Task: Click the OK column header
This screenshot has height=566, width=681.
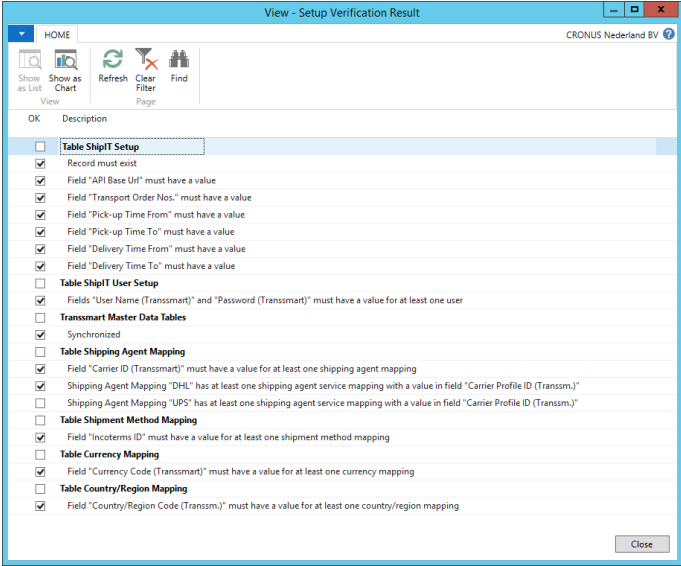Action: click(34, 119)
